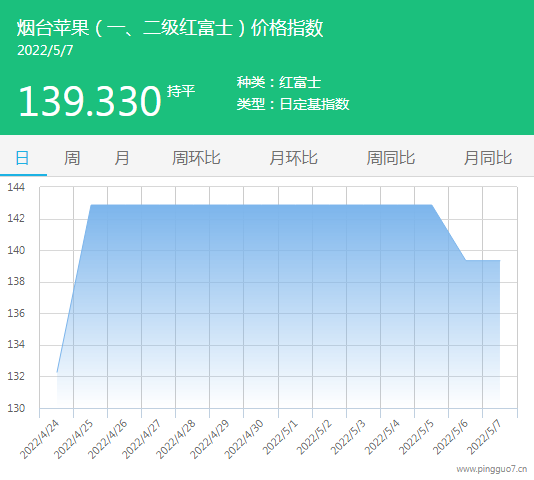
Task: Open the 月同比 tab
Action: (x=488, y=158)
